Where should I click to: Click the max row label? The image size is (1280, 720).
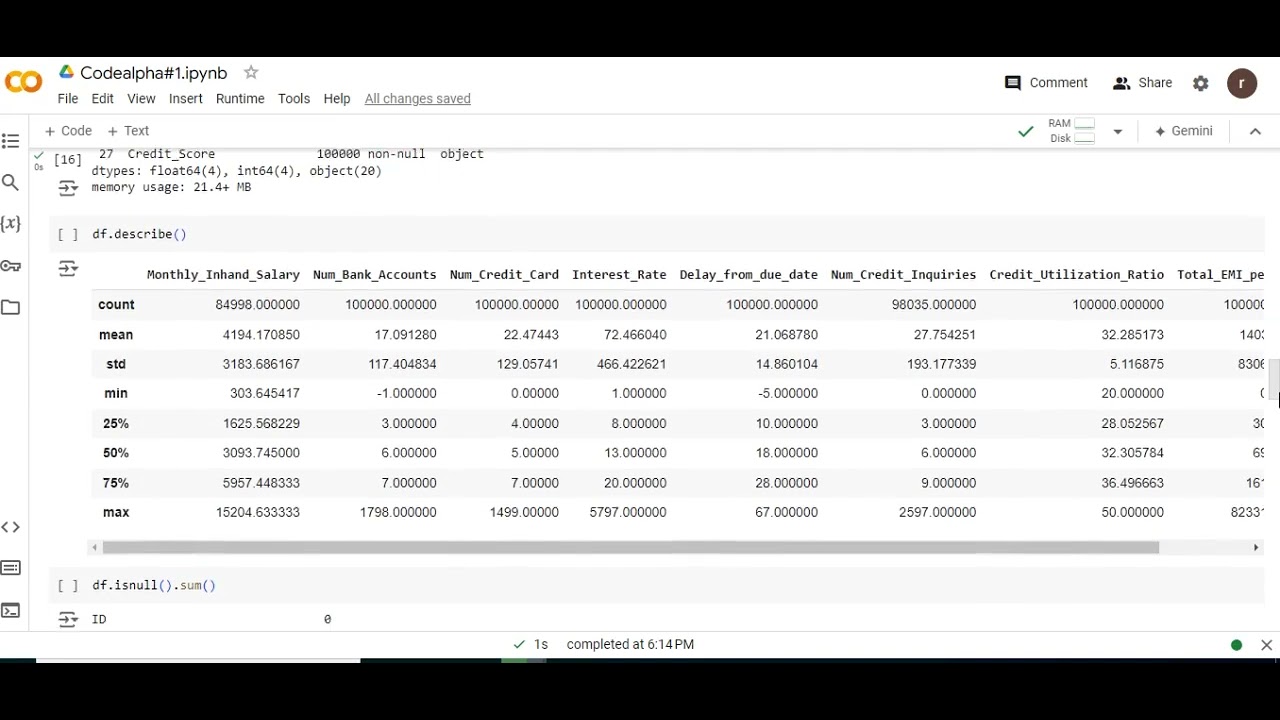click(x=116, y=512)
